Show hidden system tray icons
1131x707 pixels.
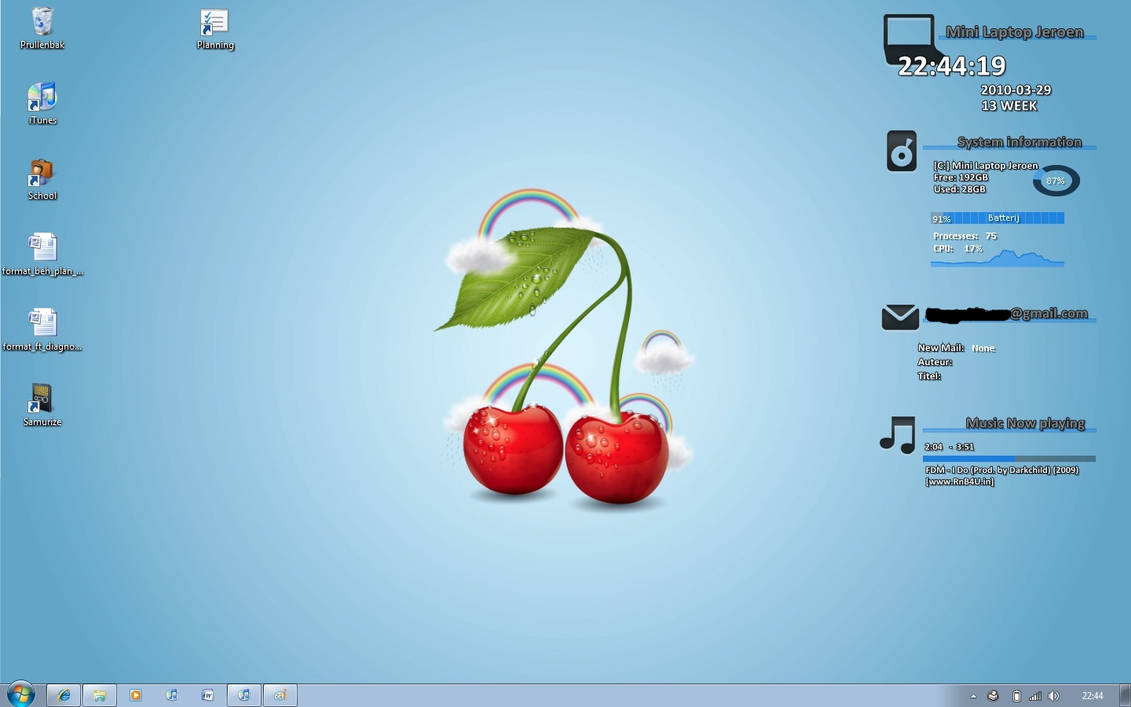pyautogui.click(x=973, y=697)
